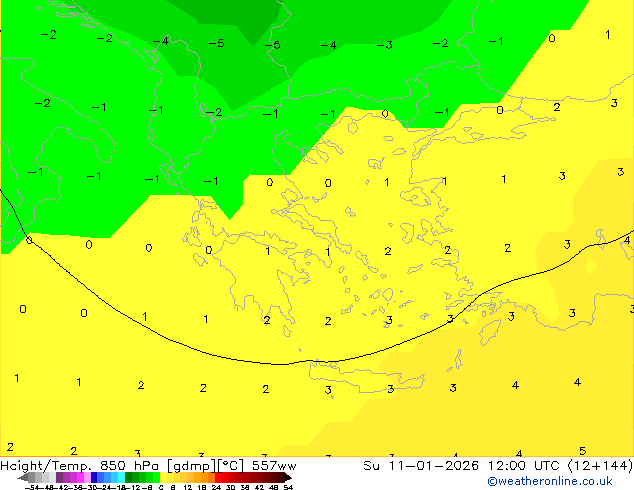
Task: Pick the yellow swatch on the colour scale
Action: click(x=163, y=477)
